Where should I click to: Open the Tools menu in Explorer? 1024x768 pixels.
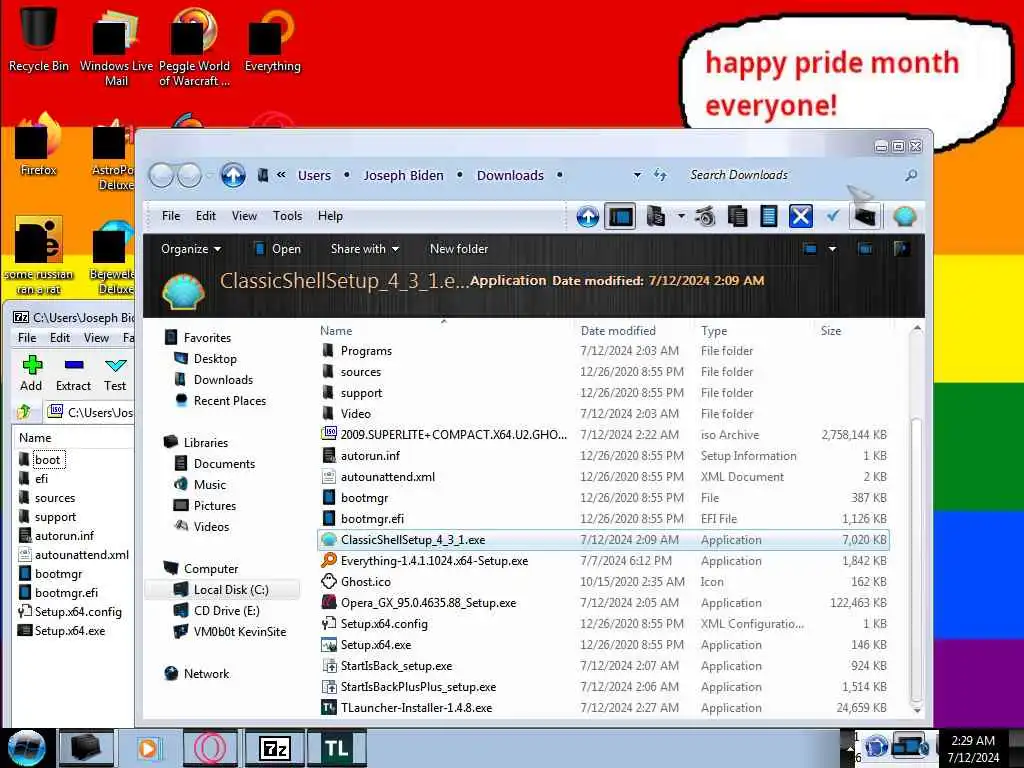click(287, 216)
